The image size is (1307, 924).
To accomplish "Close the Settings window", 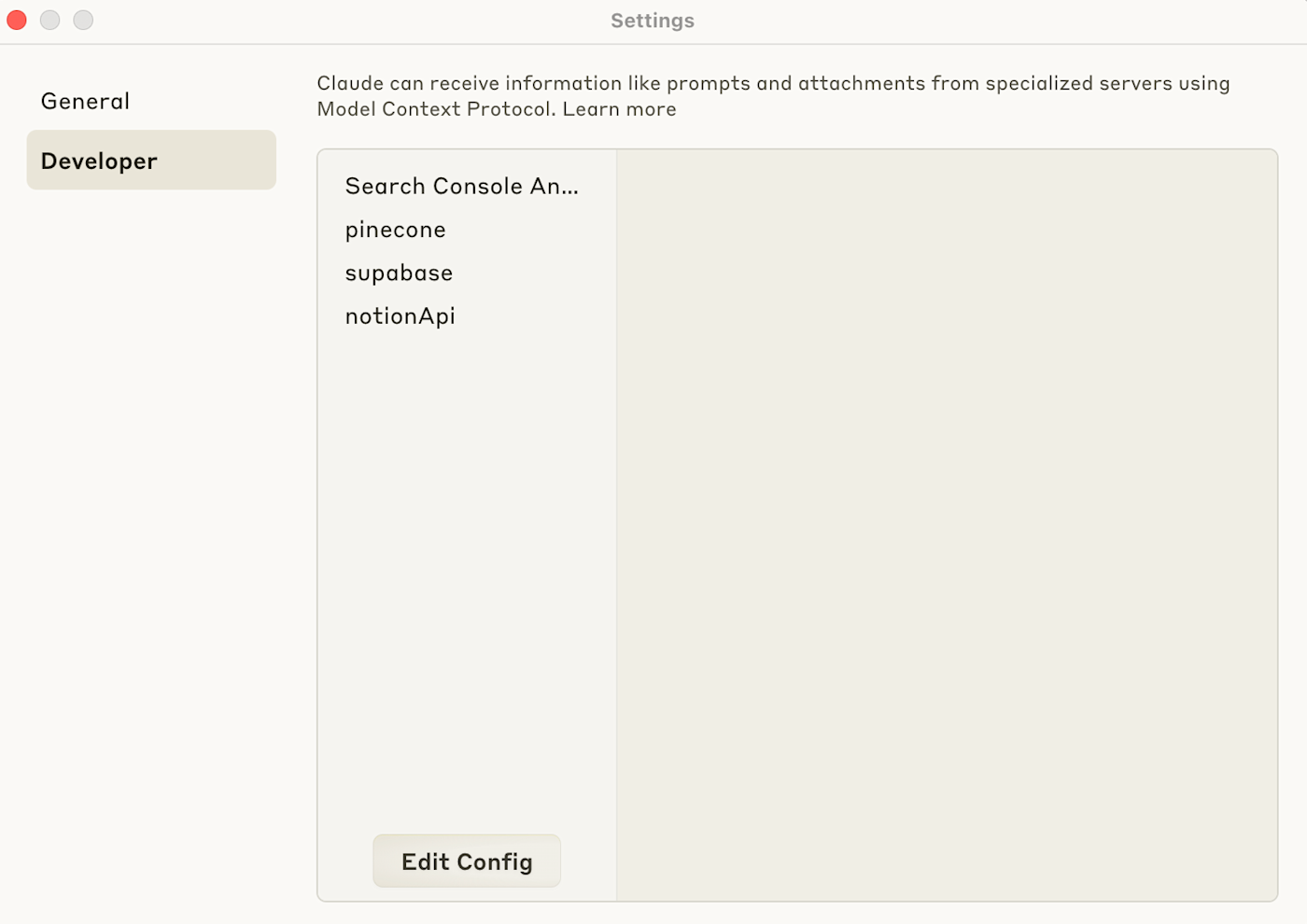I will click(17, 20).
